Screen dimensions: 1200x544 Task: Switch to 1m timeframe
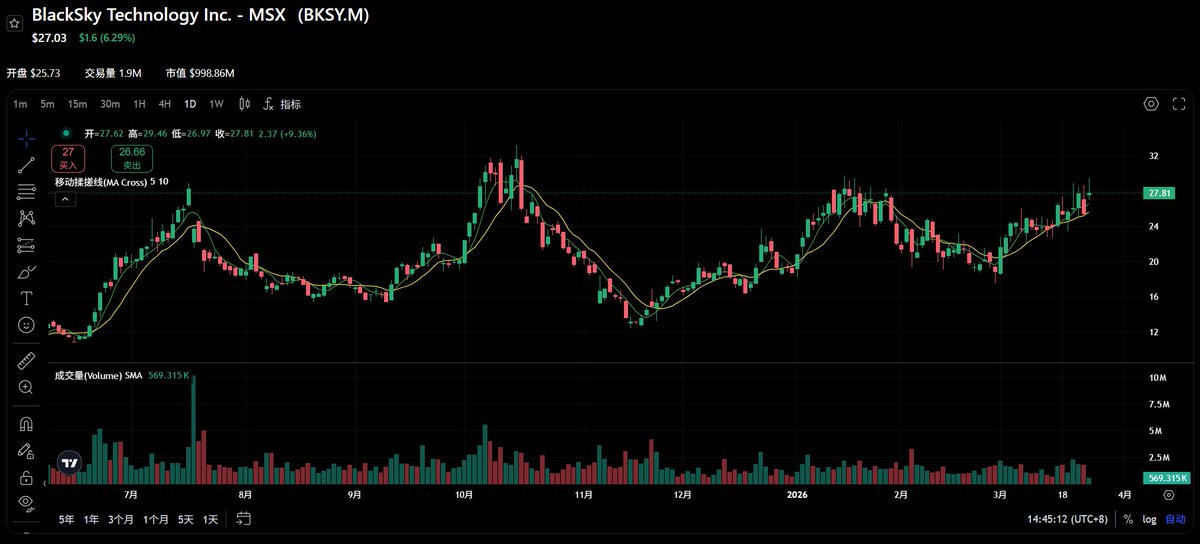[21, 104]
